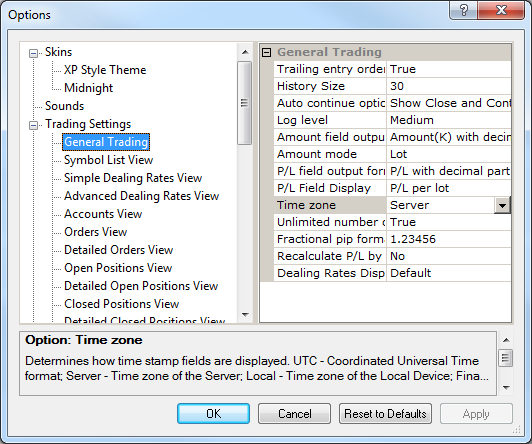Click the tree list scrollbar thumb
Viewport: 532px width, 444px height.
point(244,103)
